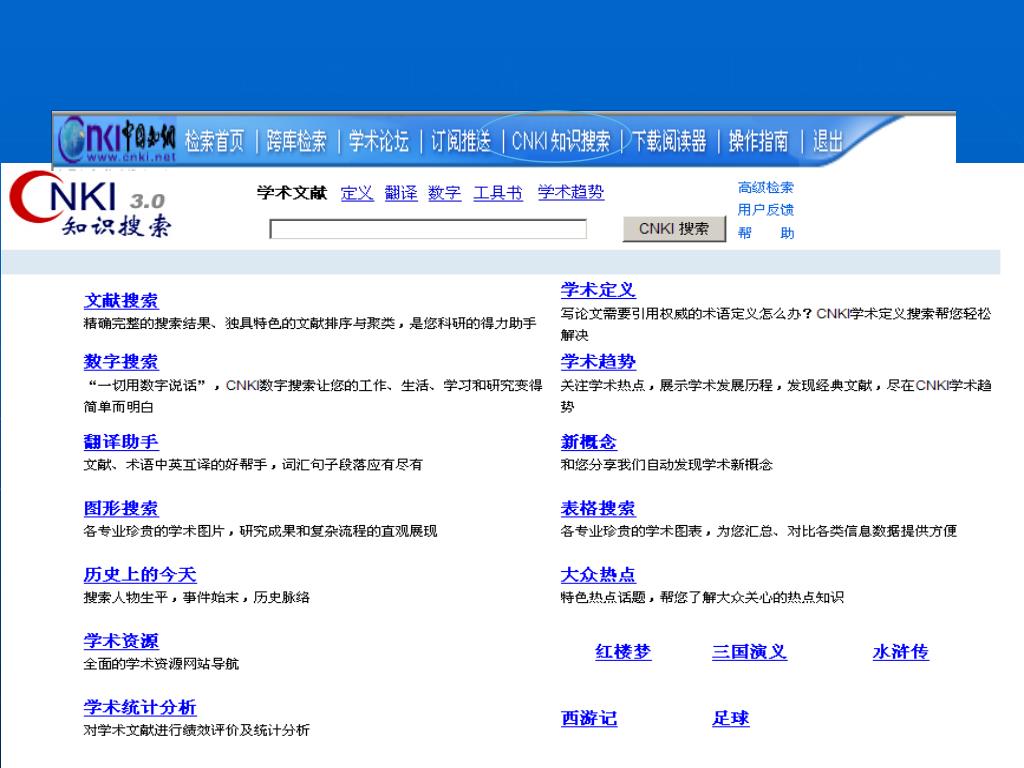Click the 三国演义 hot topic link
Screen dimensions: 1024x768
[750, 652]
